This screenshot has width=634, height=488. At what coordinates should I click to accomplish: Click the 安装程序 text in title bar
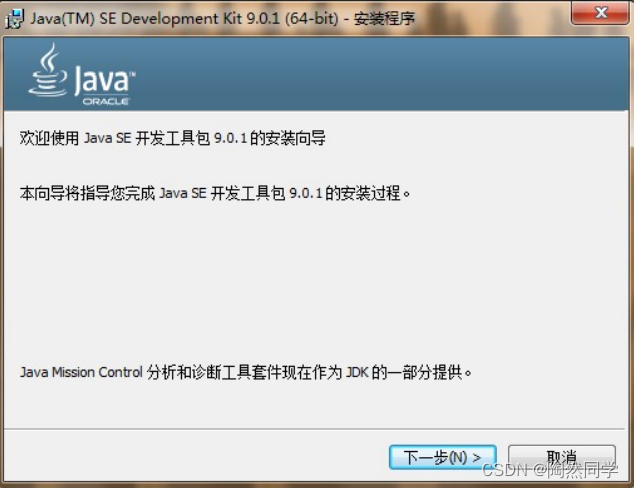(385, 19)
